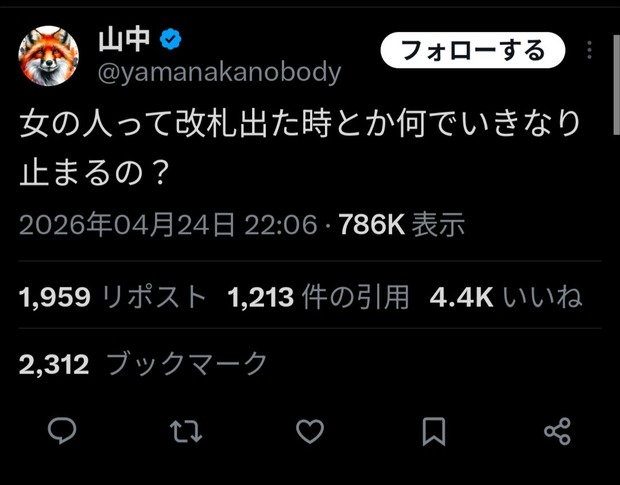View the 4.4K いいね likes list
This screenshot has height=485, width=620.
(x=506, y=296)
